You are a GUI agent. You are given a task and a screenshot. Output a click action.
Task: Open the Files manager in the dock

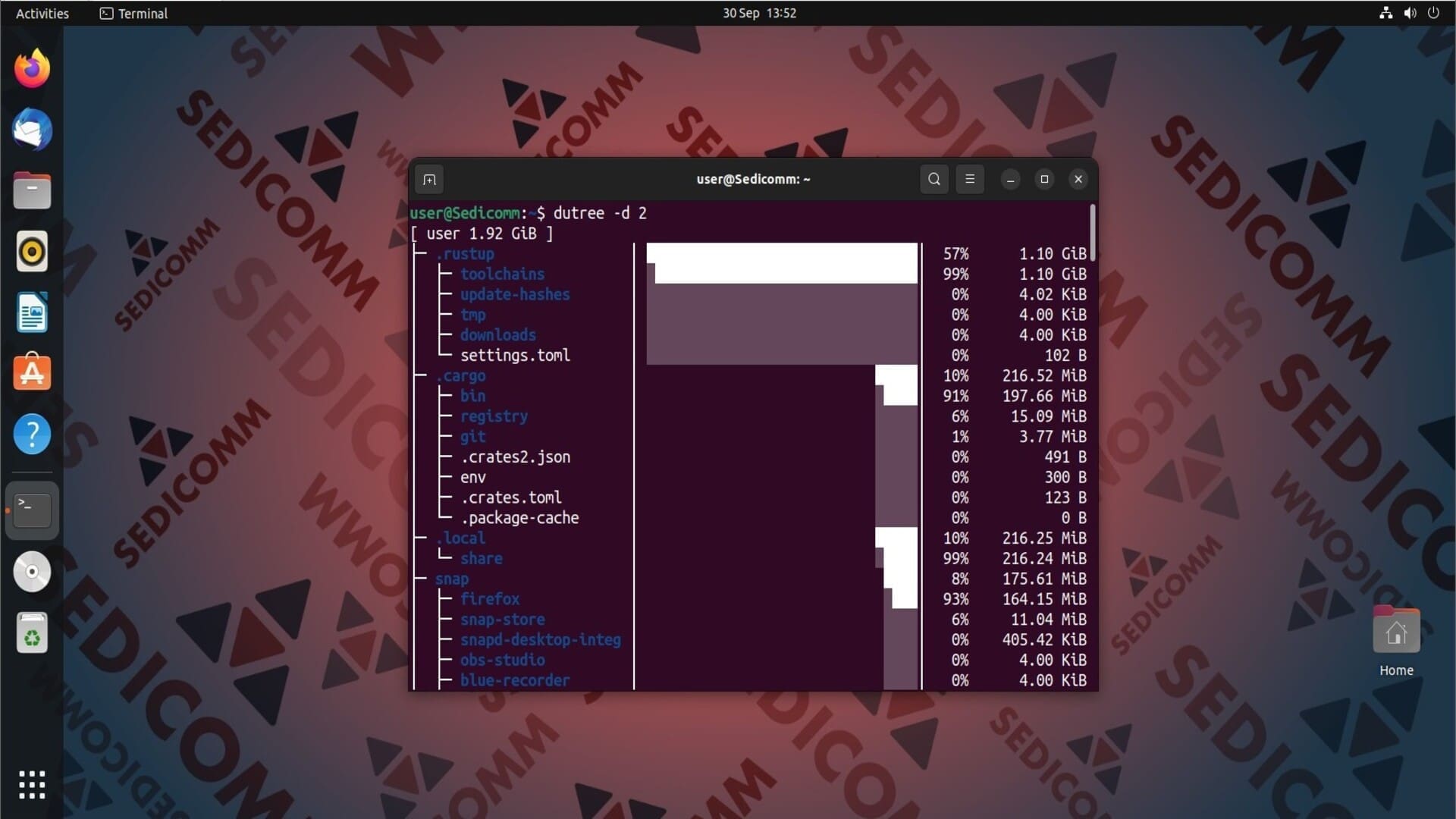(32, 190)
